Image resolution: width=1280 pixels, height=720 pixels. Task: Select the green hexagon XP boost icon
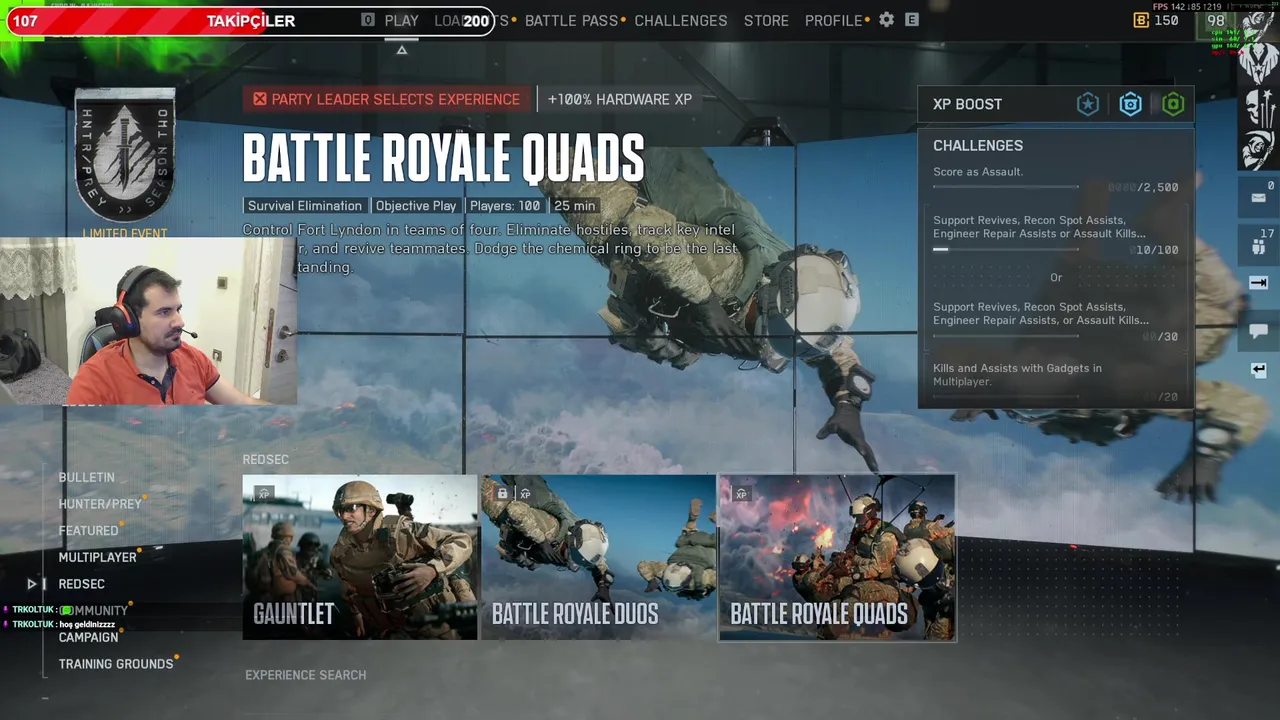1173,104
